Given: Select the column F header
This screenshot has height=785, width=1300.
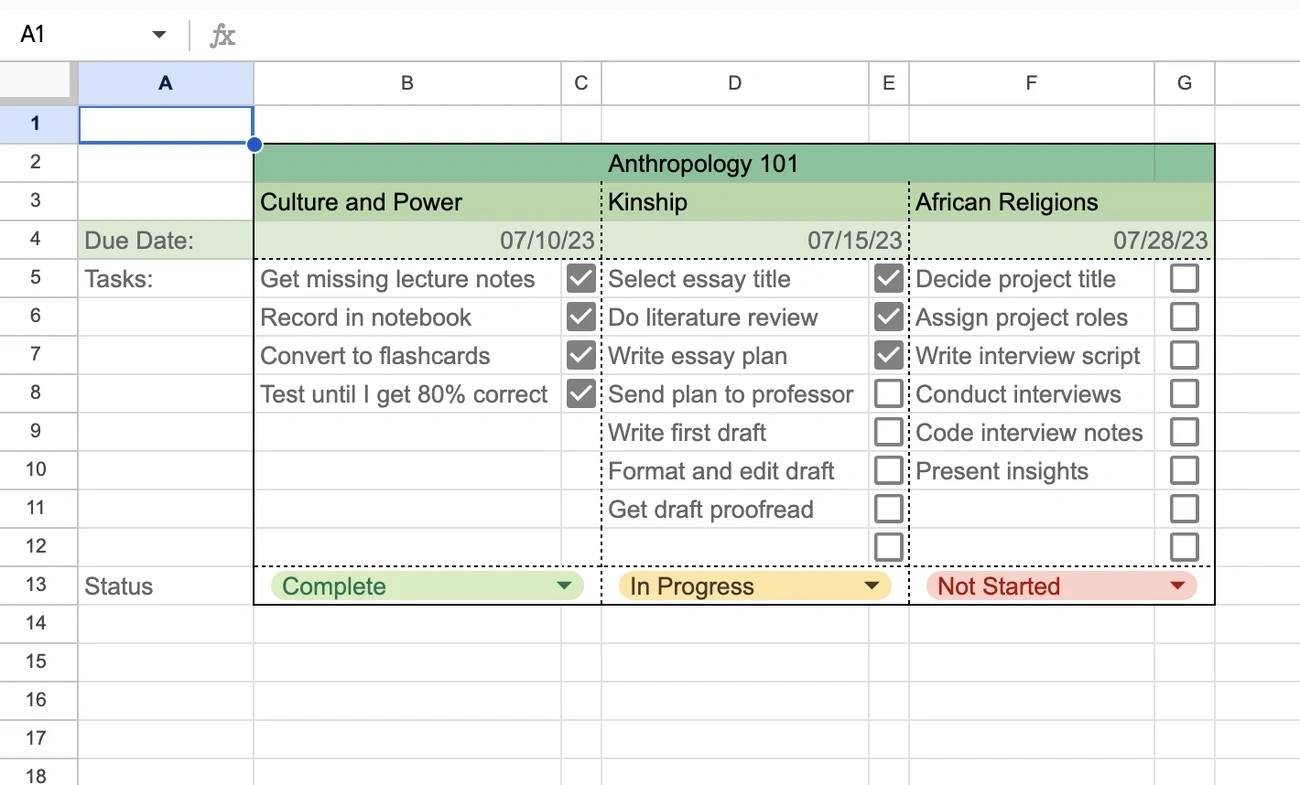Looking at the screenshot, I should [1031, 83].
